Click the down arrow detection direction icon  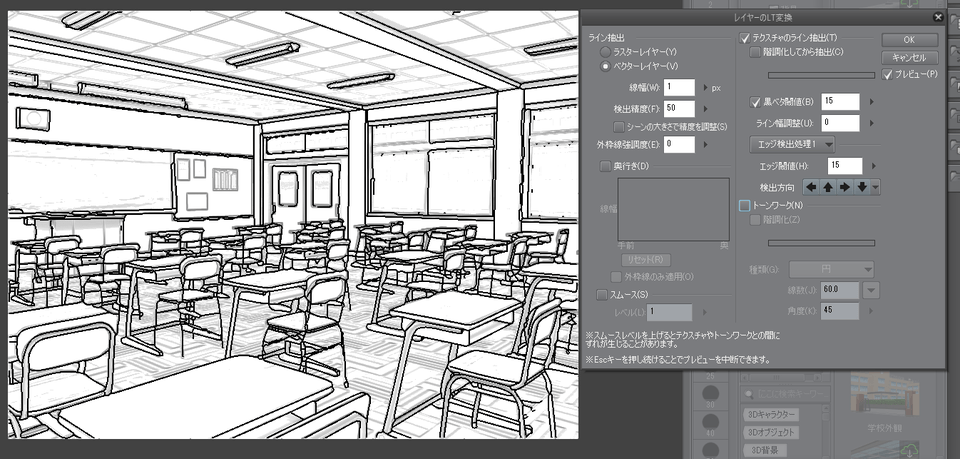click(861, 186)
